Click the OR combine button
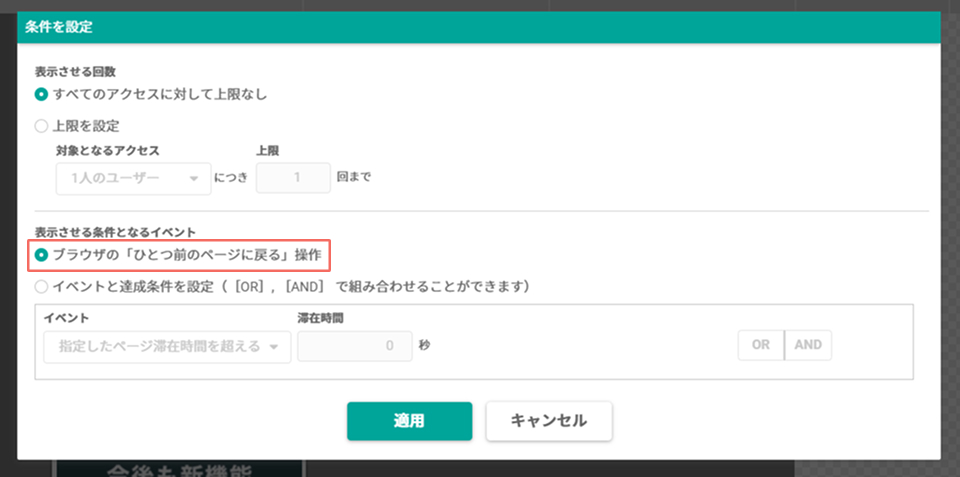This screenshot has width=960, height=477. pyautogui.click(x=761, y=345)
